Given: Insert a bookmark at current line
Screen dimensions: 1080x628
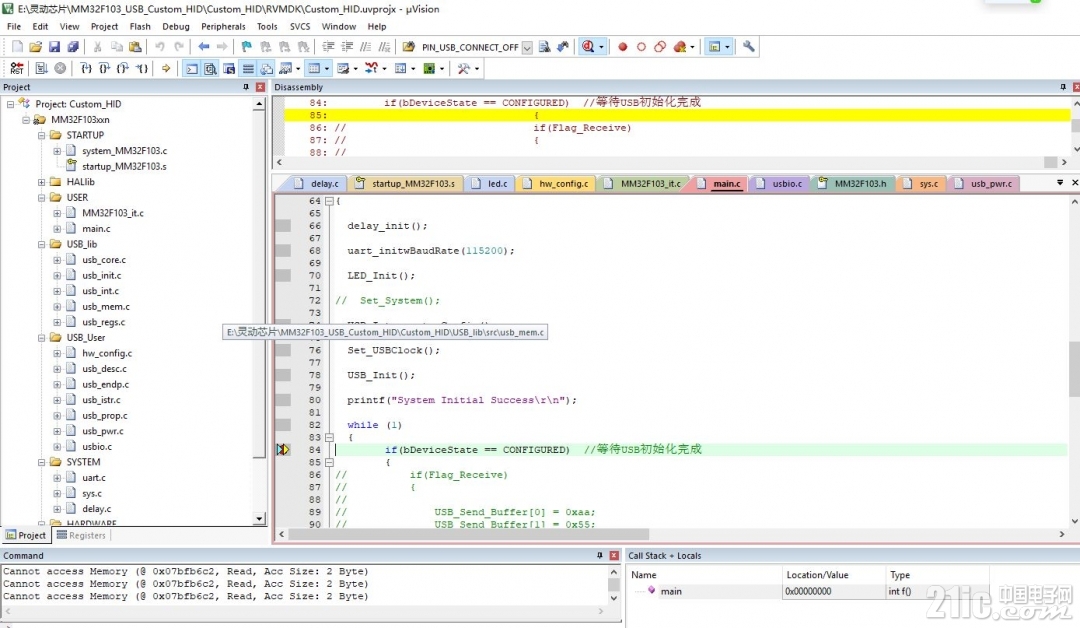Looking at the screenshot, I should click(x=247, y=47).
